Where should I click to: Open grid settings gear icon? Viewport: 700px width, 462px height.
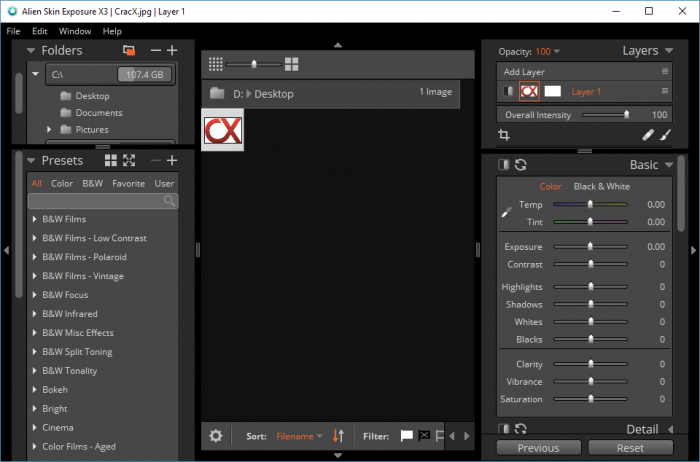[x=216, y=436]
